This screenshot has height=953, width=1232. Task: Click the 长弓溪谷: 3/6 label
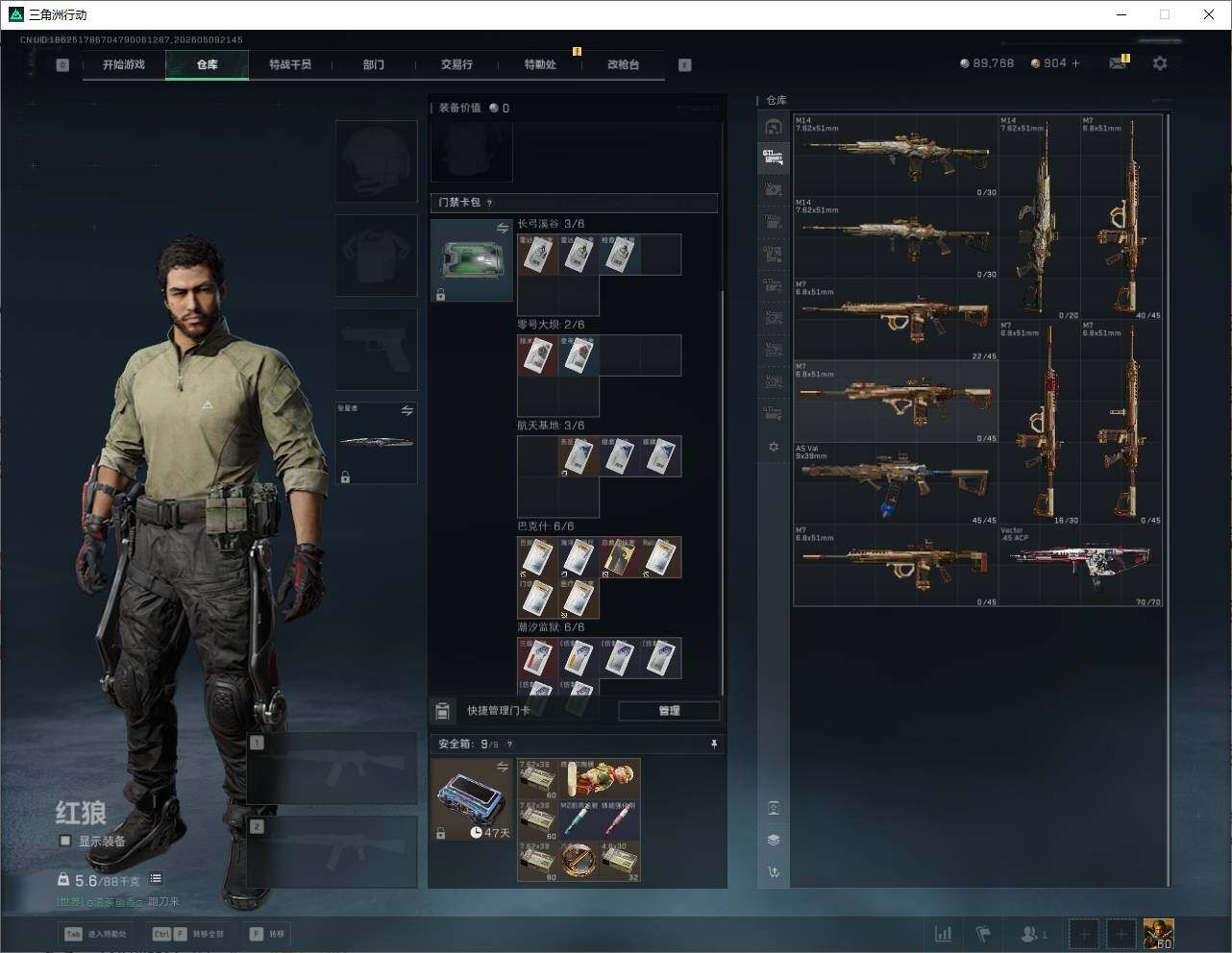551,224
